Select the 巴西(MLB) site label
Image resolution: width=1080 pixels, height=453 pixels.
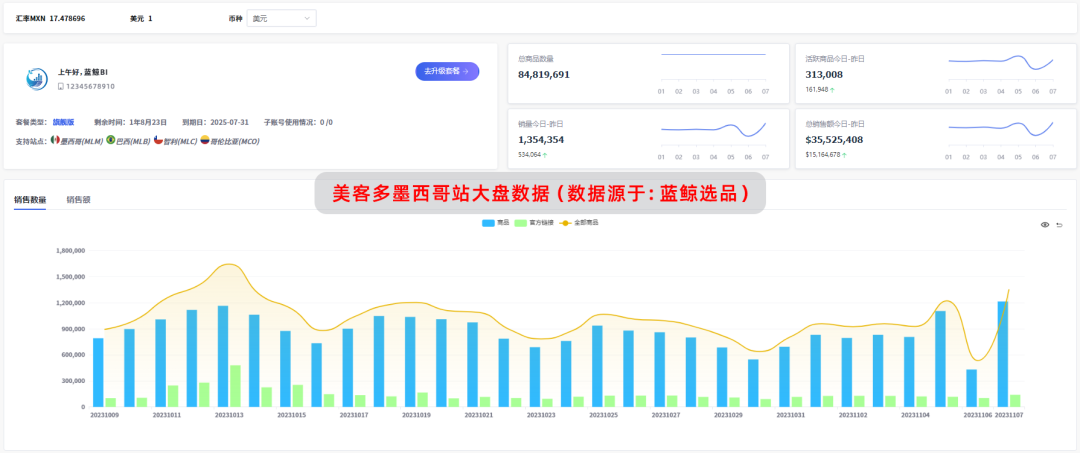133,141
